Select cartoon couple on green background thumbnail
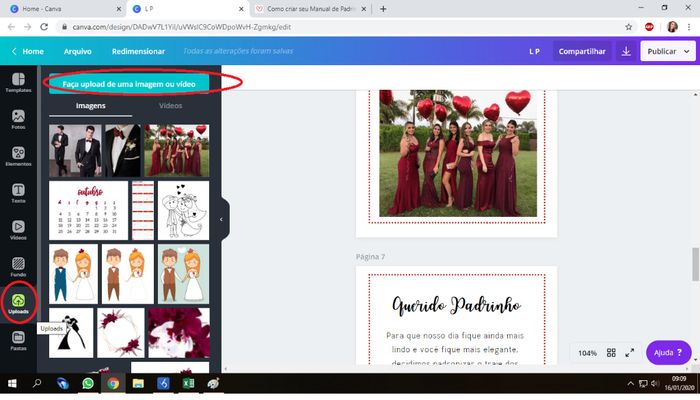700x400 pixels. 183,274
